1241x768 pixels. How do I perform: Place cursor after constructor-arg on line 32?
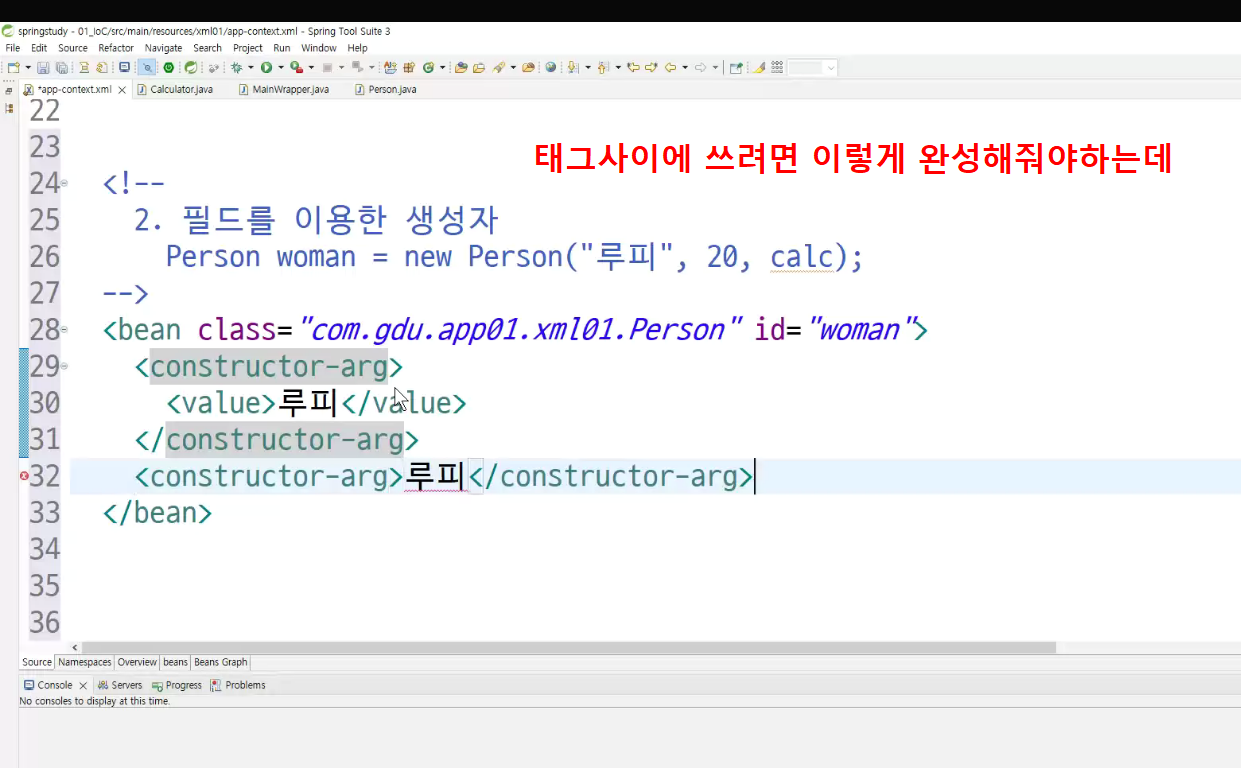pyautogui.click(x=755, y=476)
